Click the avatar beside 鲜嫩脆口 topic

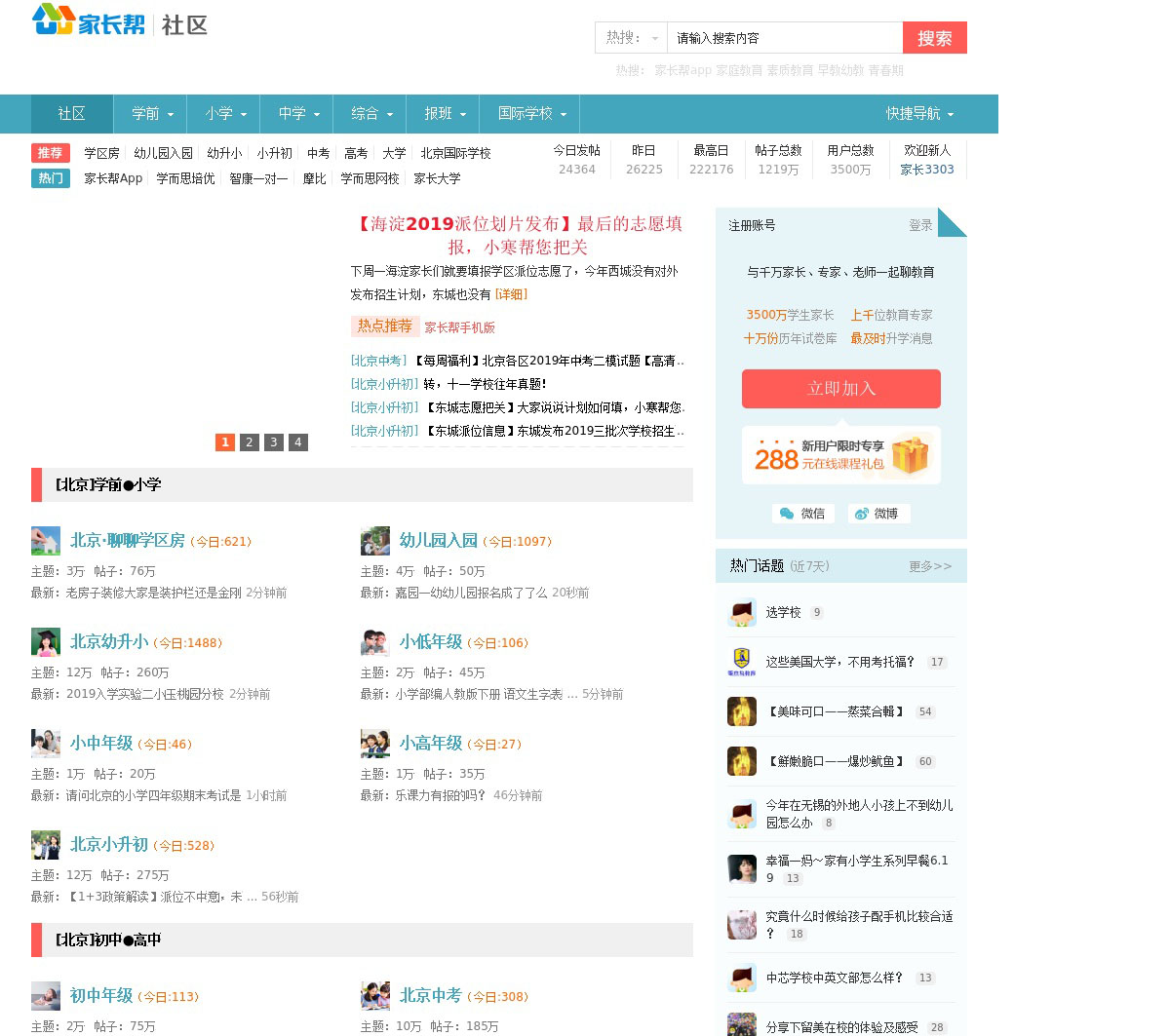[x=742, y=761]
